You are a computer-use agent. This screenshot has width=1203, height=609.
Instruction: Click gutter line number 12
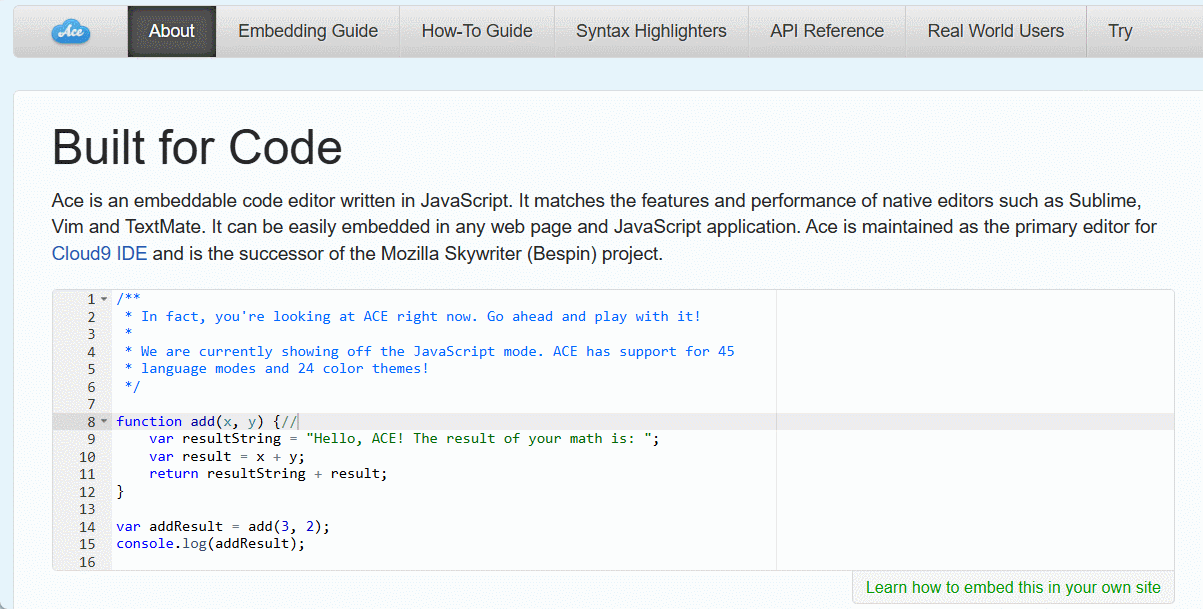(x=87, y=491)
